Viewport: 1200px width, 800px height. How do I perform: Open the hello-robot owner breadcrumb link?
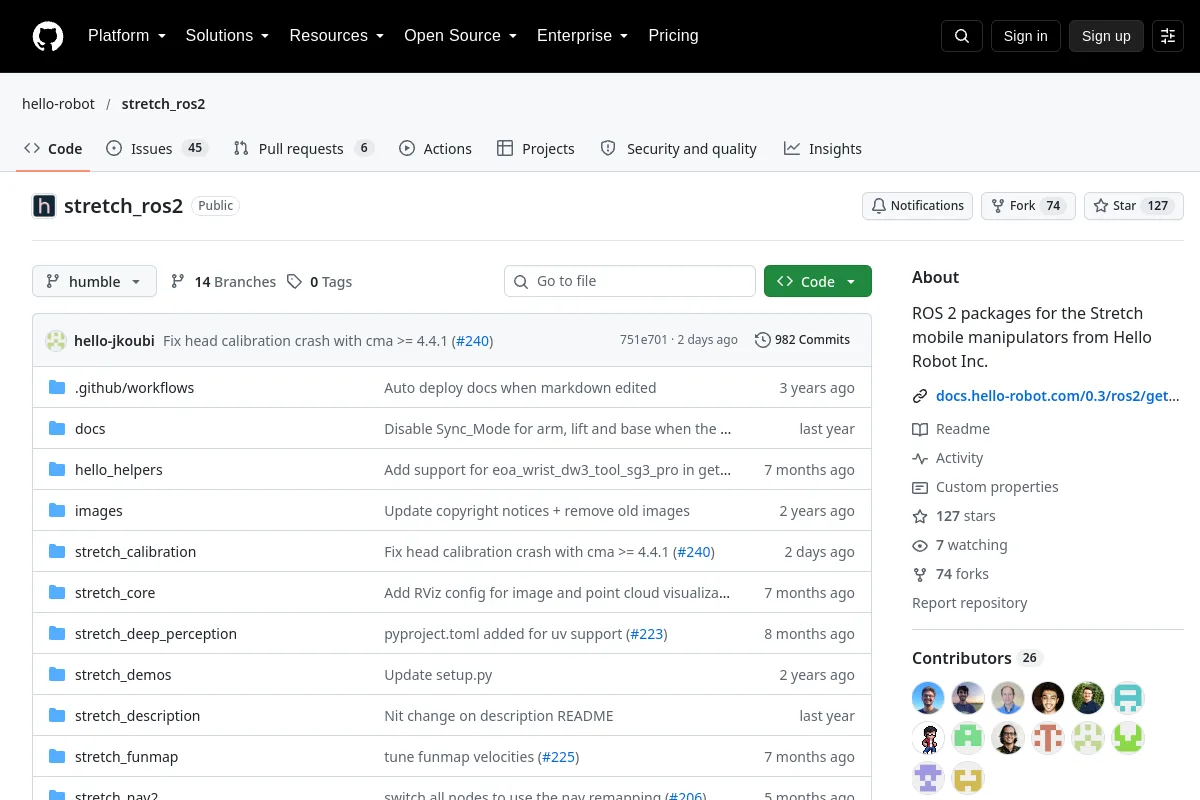(58, 104)
